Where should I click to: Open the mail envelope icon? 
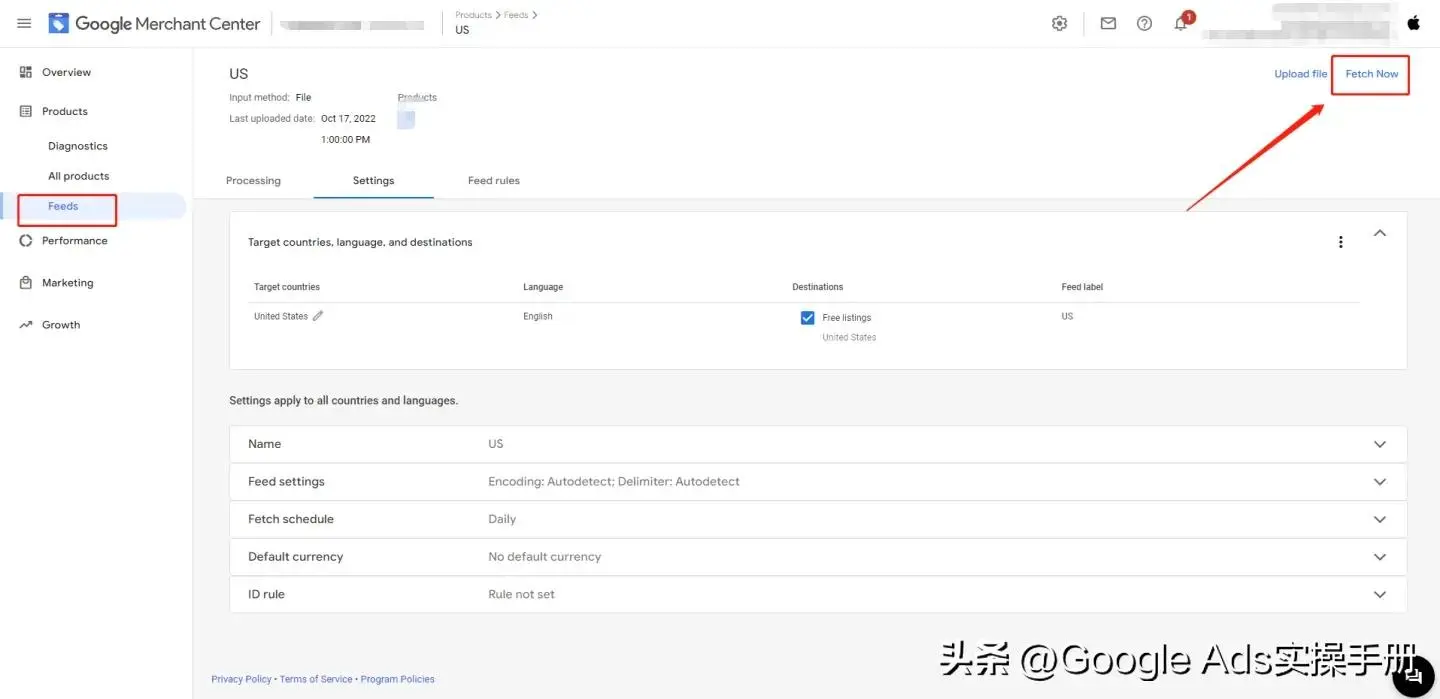(x=1108, y=23)
